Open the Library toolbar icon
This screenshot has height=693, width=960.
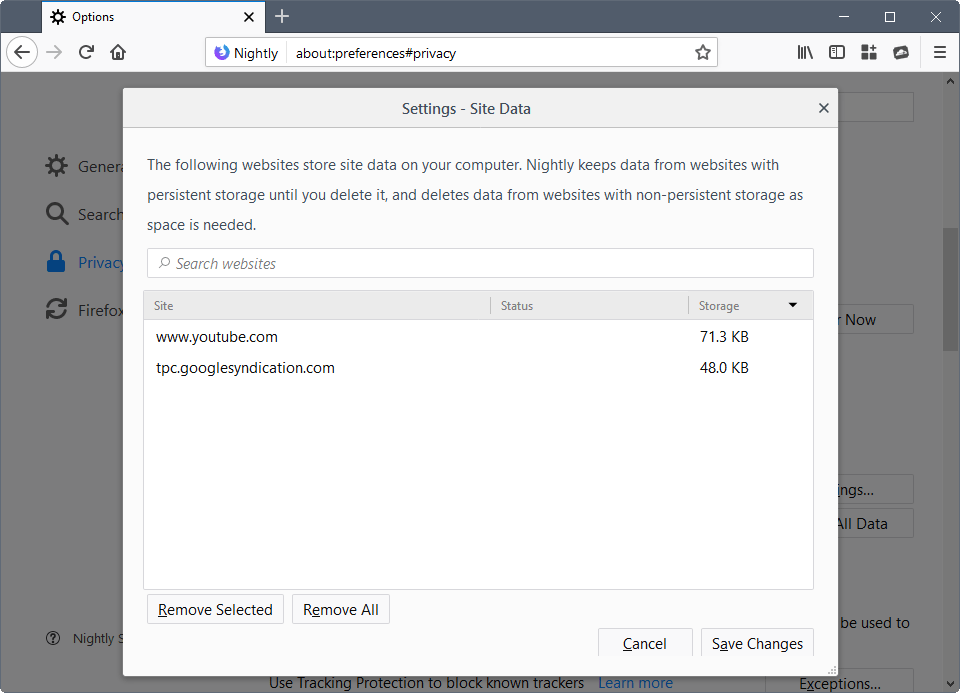[x=805, y=52]
